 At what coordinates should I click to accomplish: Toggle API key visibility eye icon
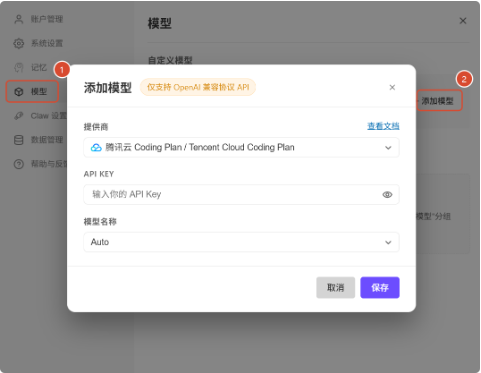[x=387, y=195]
